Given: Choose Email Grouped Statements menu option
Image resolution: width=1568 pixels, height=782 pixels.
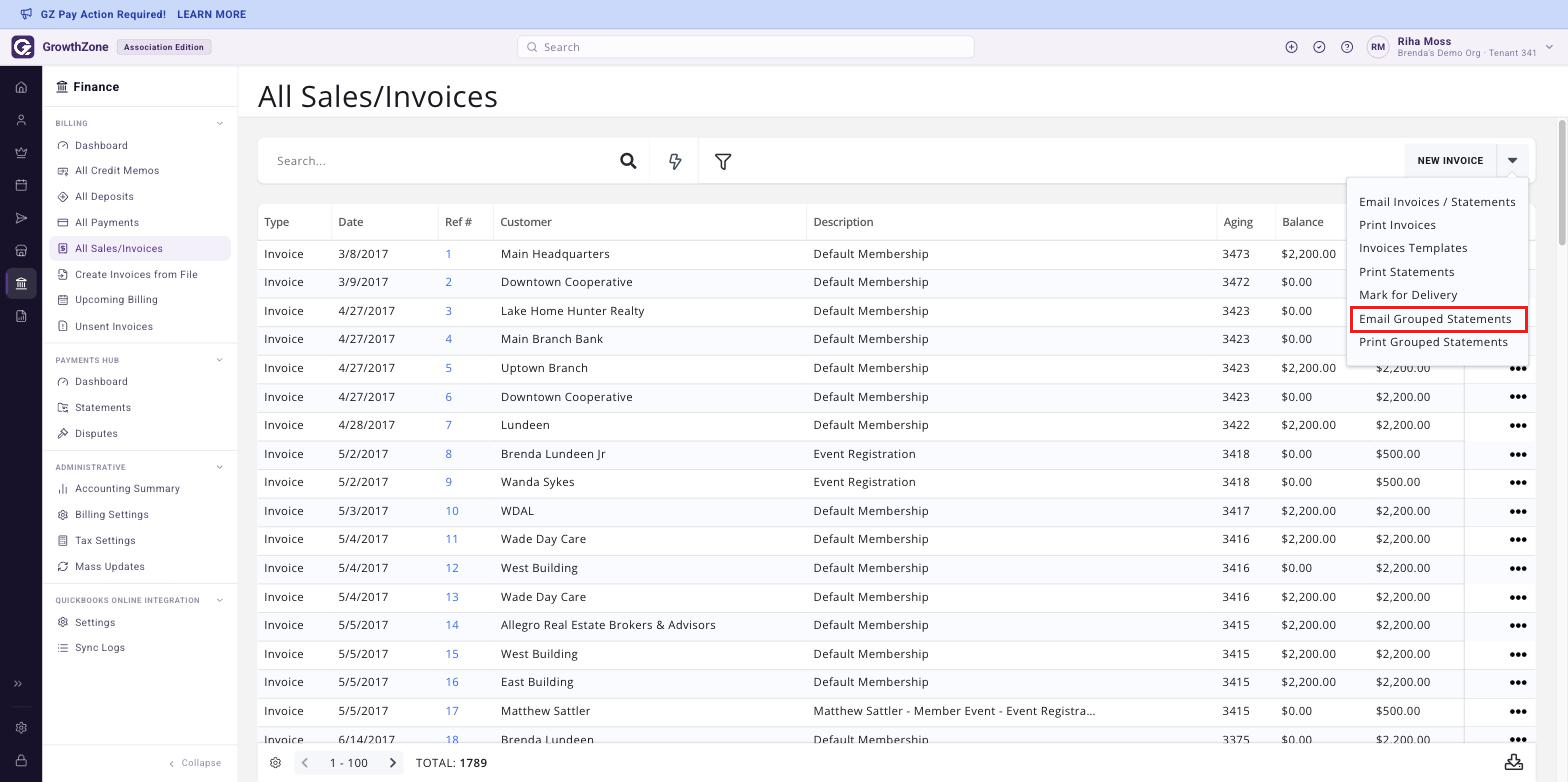Looking at the screenshot, I should 1435,319.
